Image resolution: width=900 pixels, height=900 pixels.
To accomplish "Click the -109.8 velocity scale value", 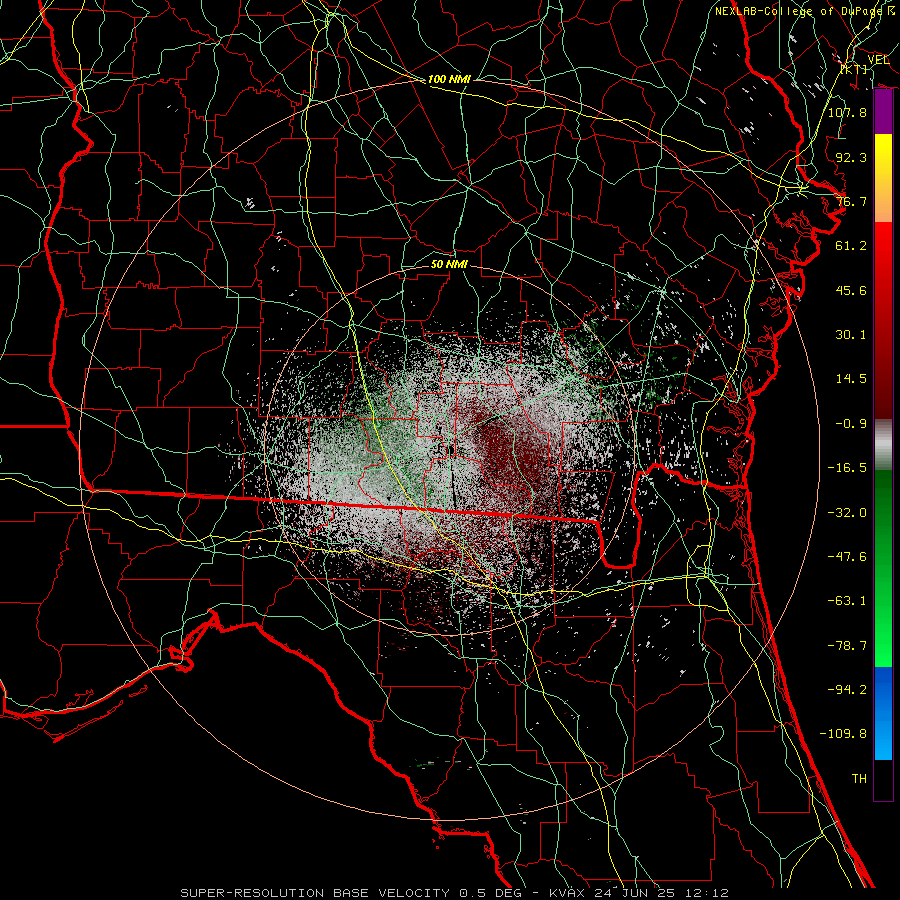I will (843, 734).
